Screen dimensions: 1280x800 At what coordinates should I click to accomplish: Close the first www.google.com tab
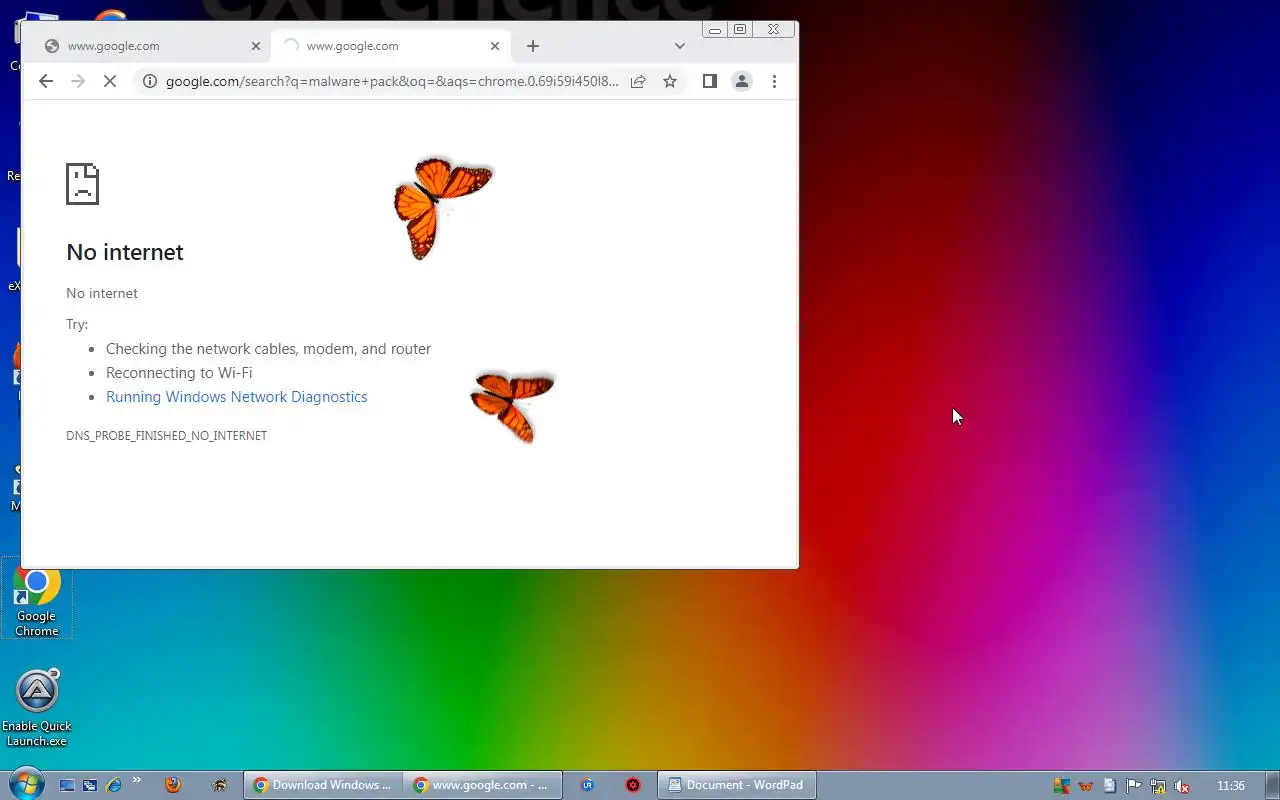coord(255,46)
